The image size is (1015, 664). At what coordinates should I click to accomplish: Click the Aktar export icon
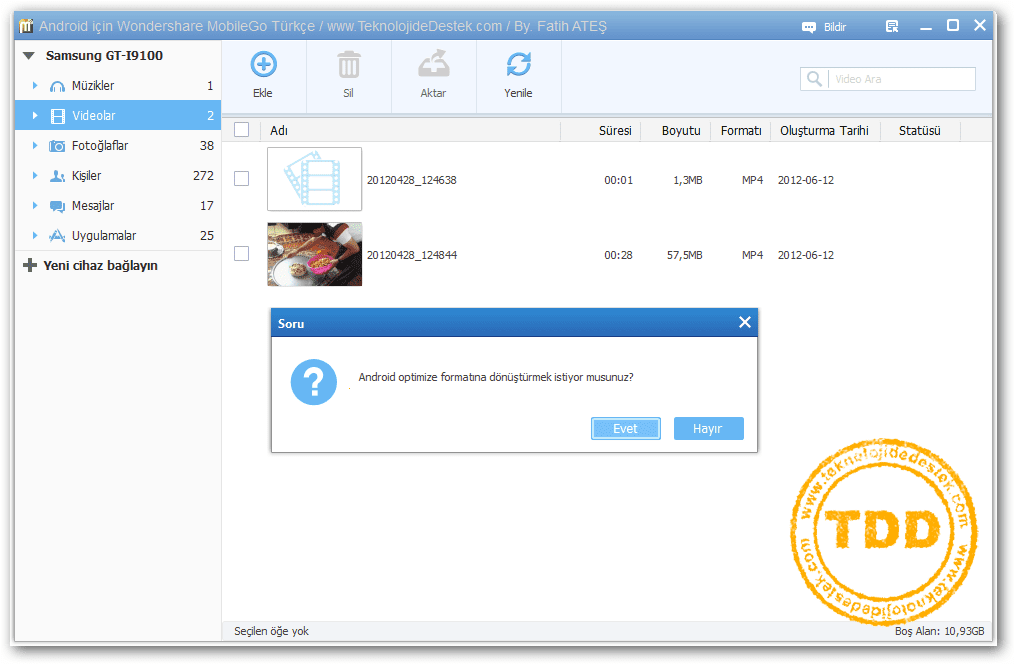[433, 63]
